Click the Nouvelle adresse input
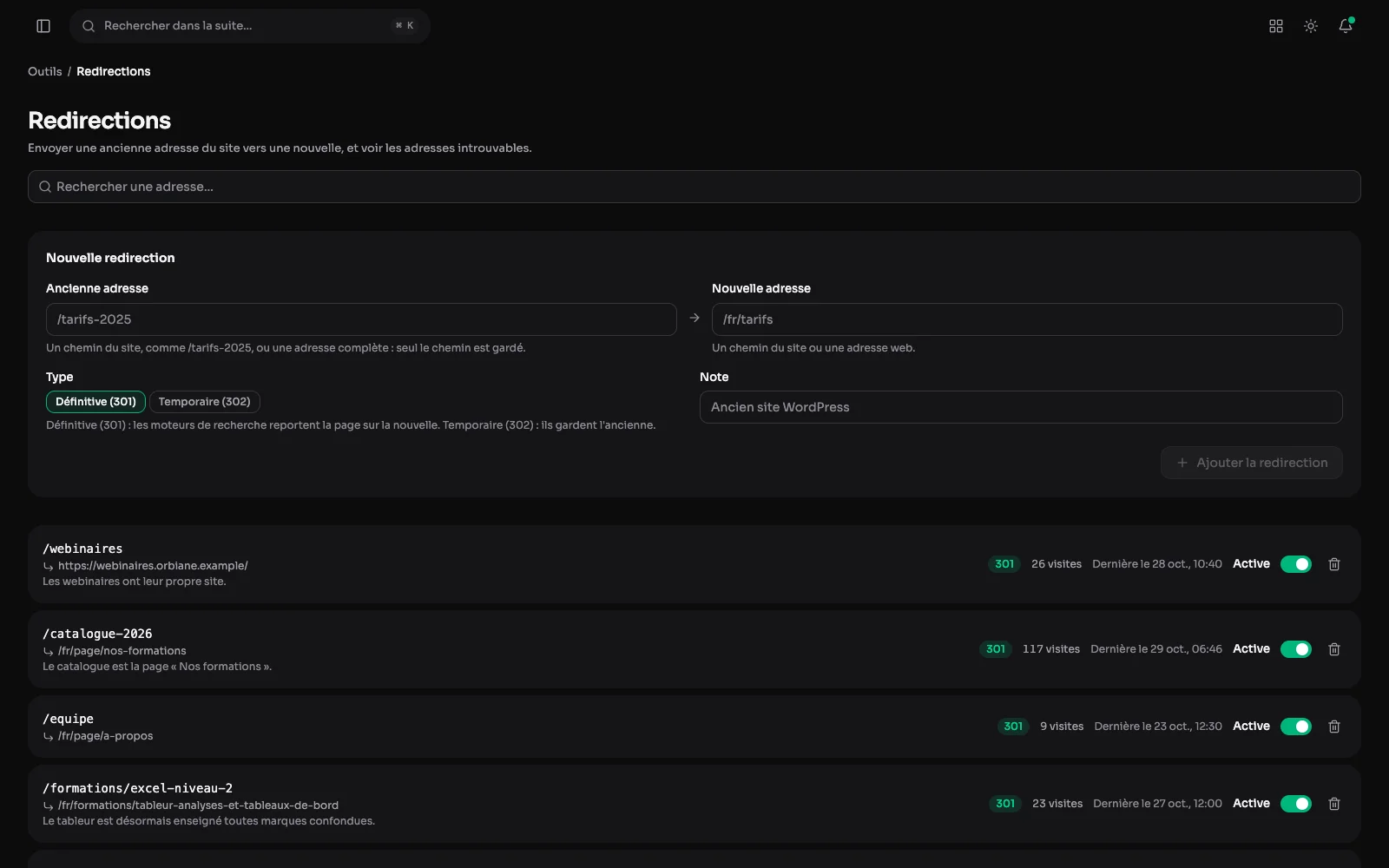 [1027, 319]
